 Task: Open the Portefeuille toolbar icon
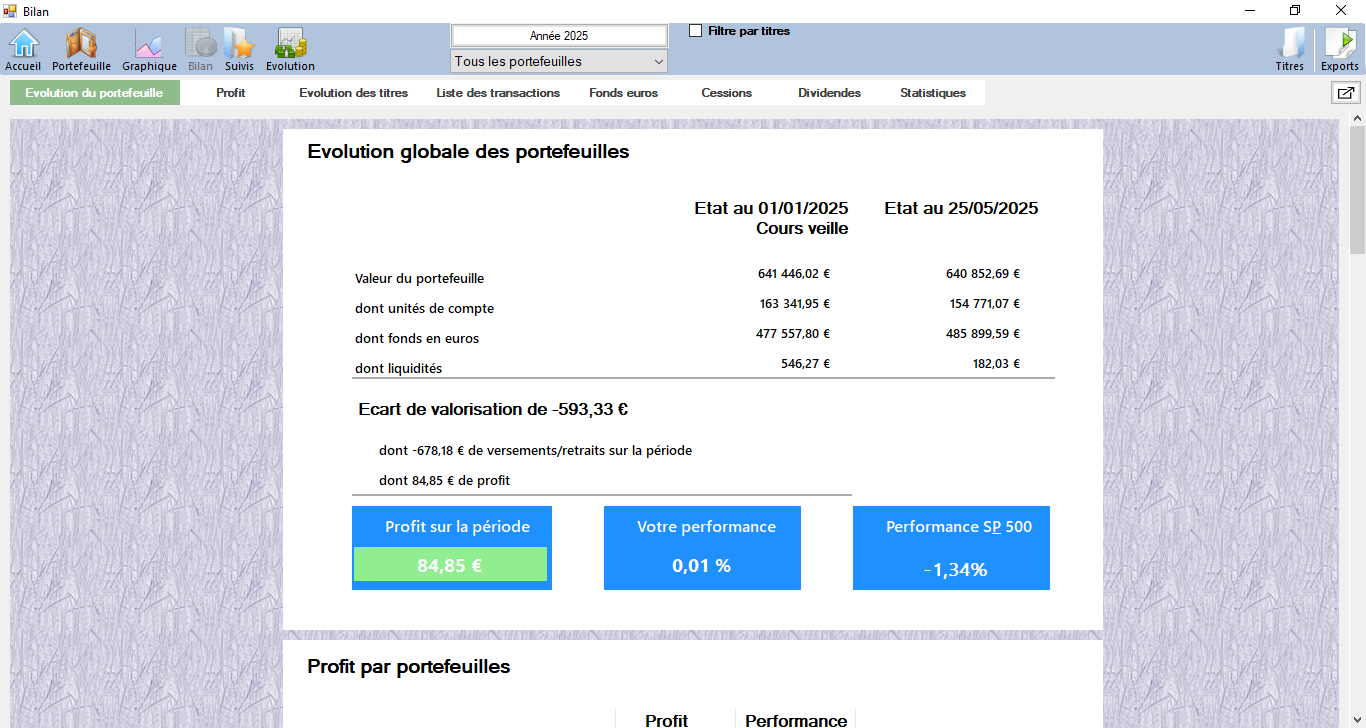81,48
